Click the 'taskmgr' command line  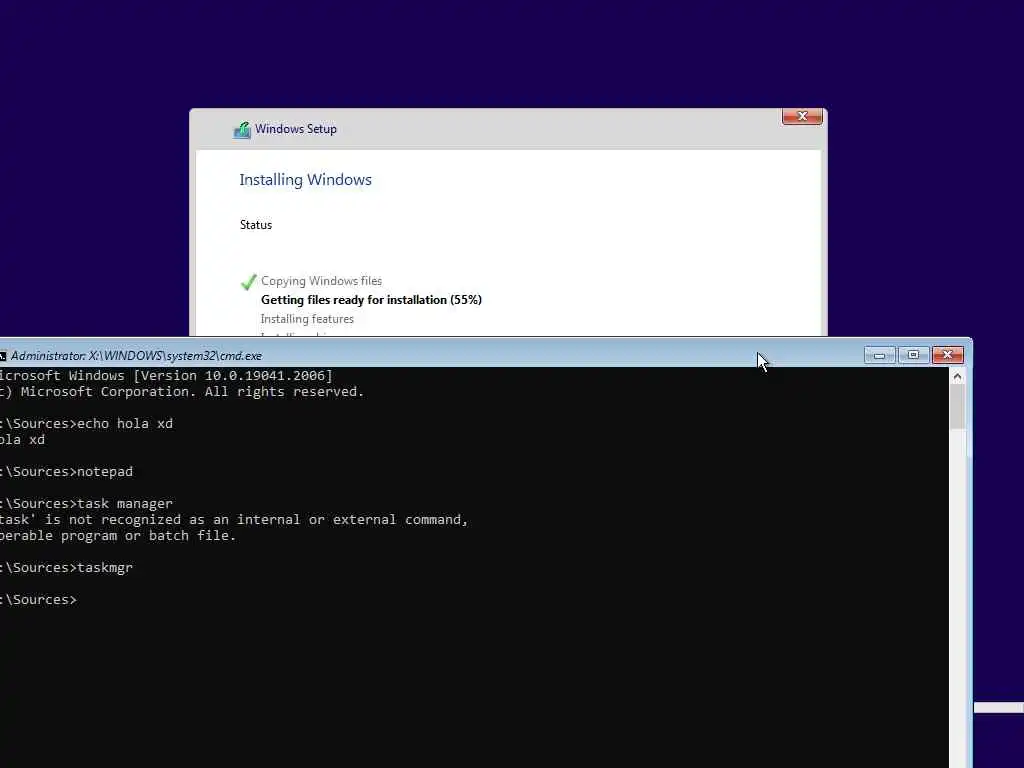(x=66, y=568)
